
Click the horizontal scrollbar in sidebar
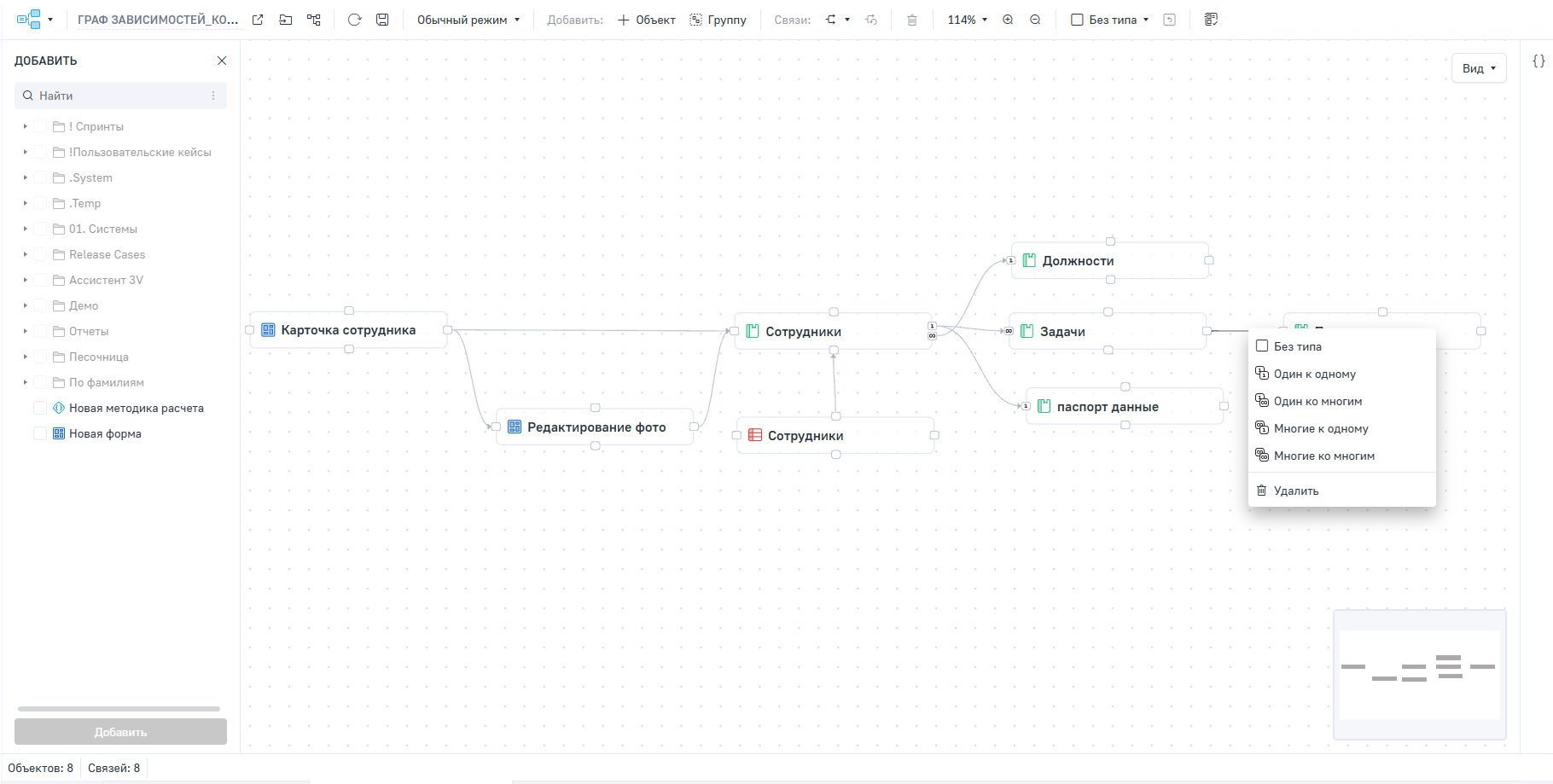[119, 708]
